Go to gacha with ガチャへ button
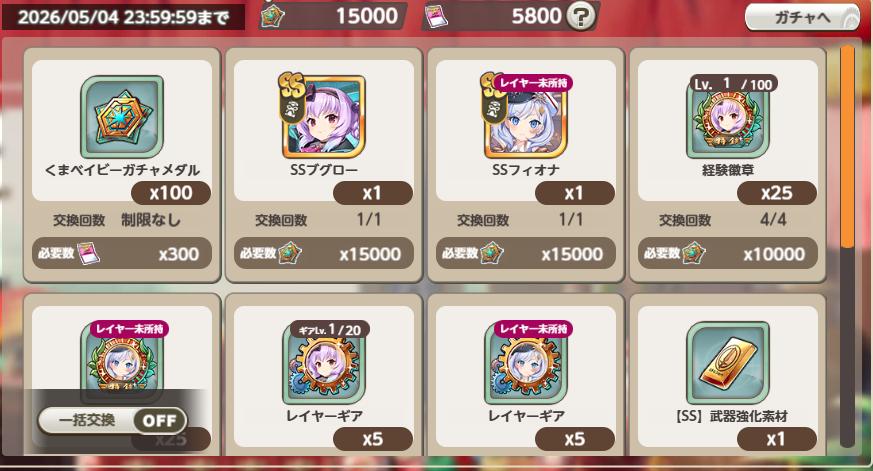Viewport: 873px width, 471px height. pyautogui.click(x=802, y=18)
